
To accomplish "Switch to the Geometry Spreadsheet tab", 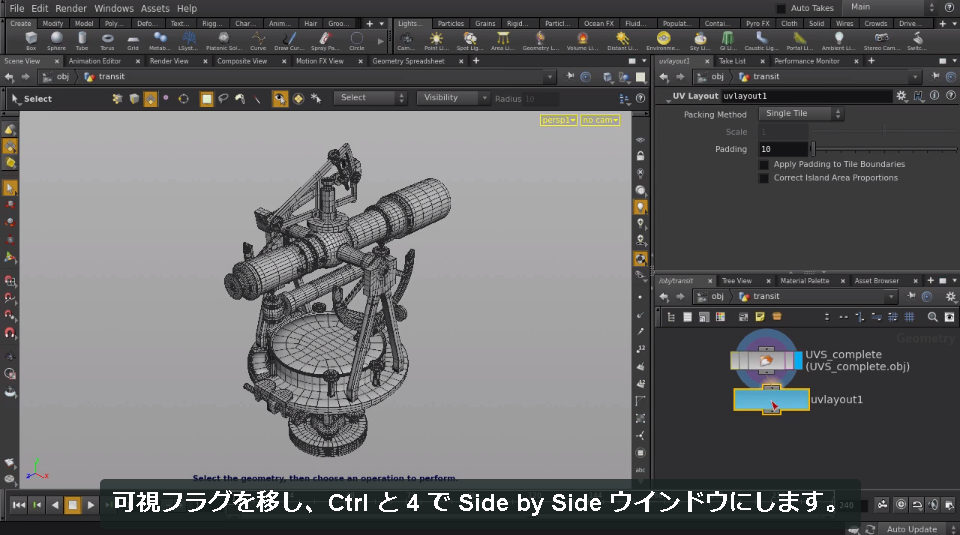I will click(408, 61).
